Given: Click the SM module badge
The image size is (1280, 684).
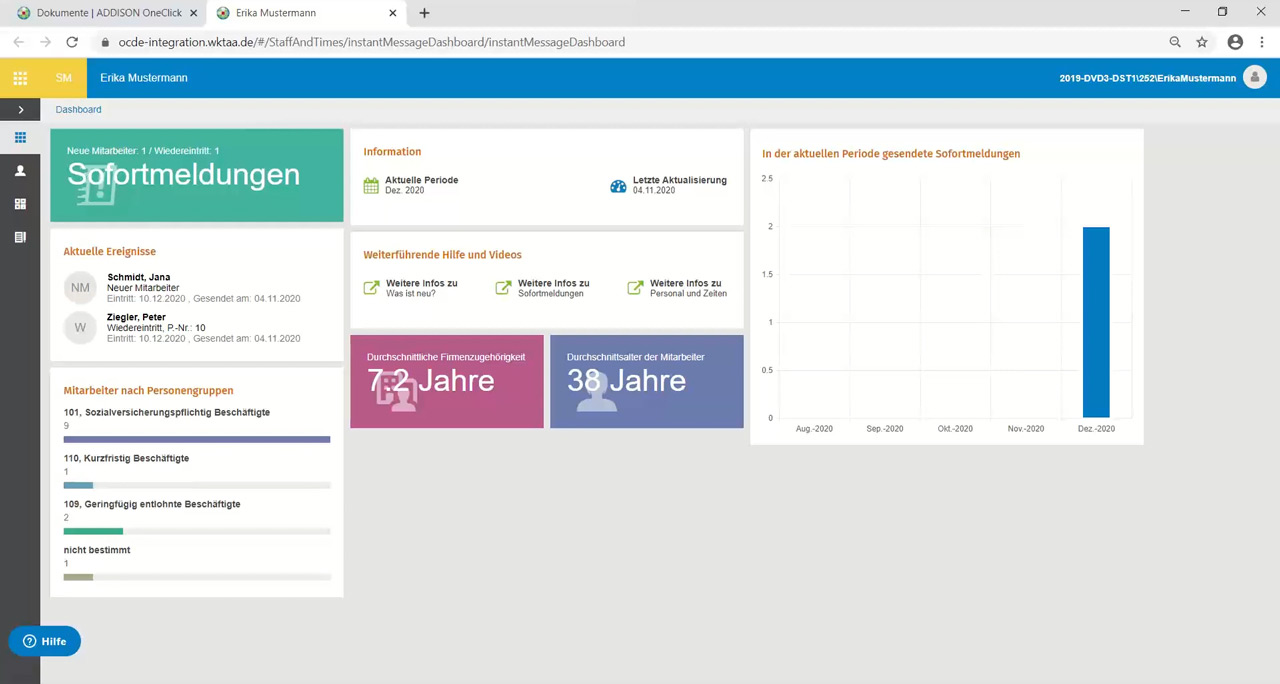Looking at the screenshot, I should click(x=64, y=78).
